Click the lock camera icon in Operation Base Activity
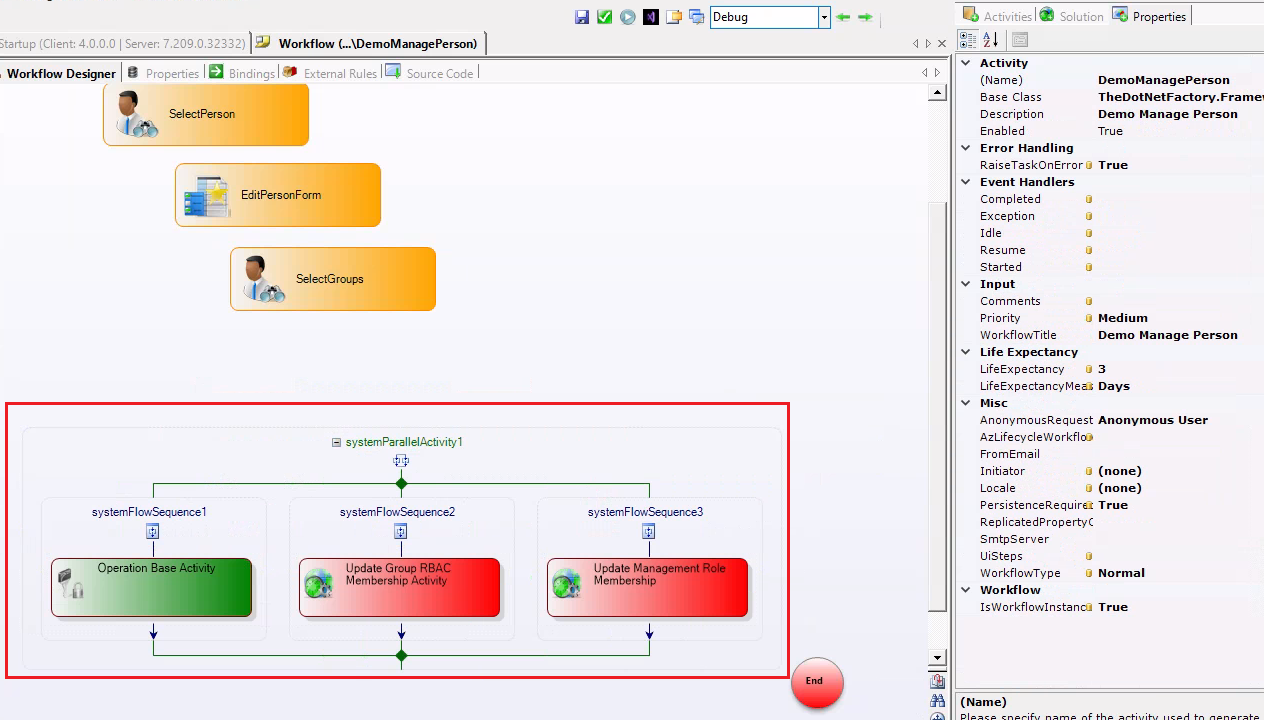The width and height of the screenshot is (1265, 720). point(70,583)
